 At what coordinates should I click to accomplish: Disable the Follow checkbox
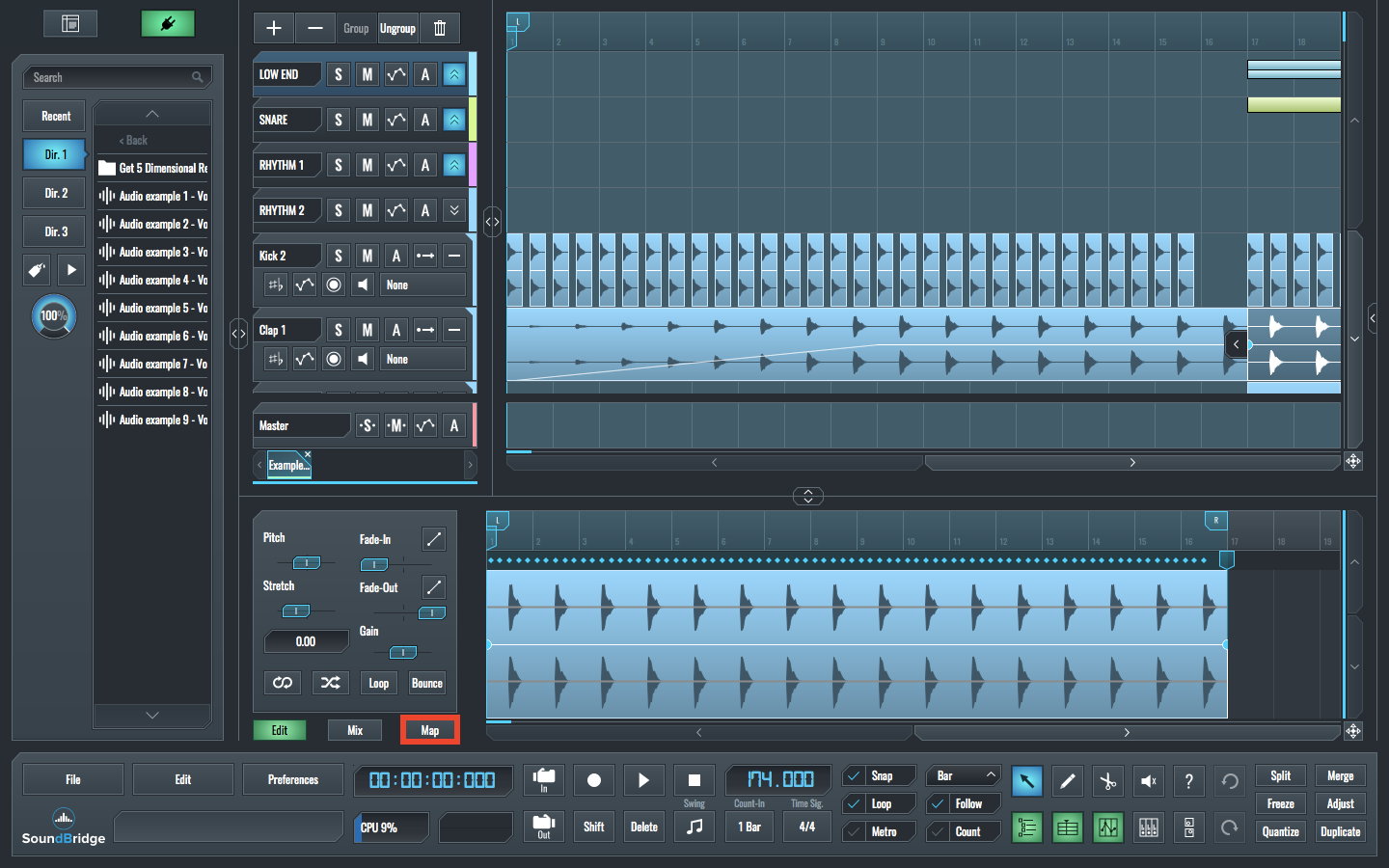[938, 803]
